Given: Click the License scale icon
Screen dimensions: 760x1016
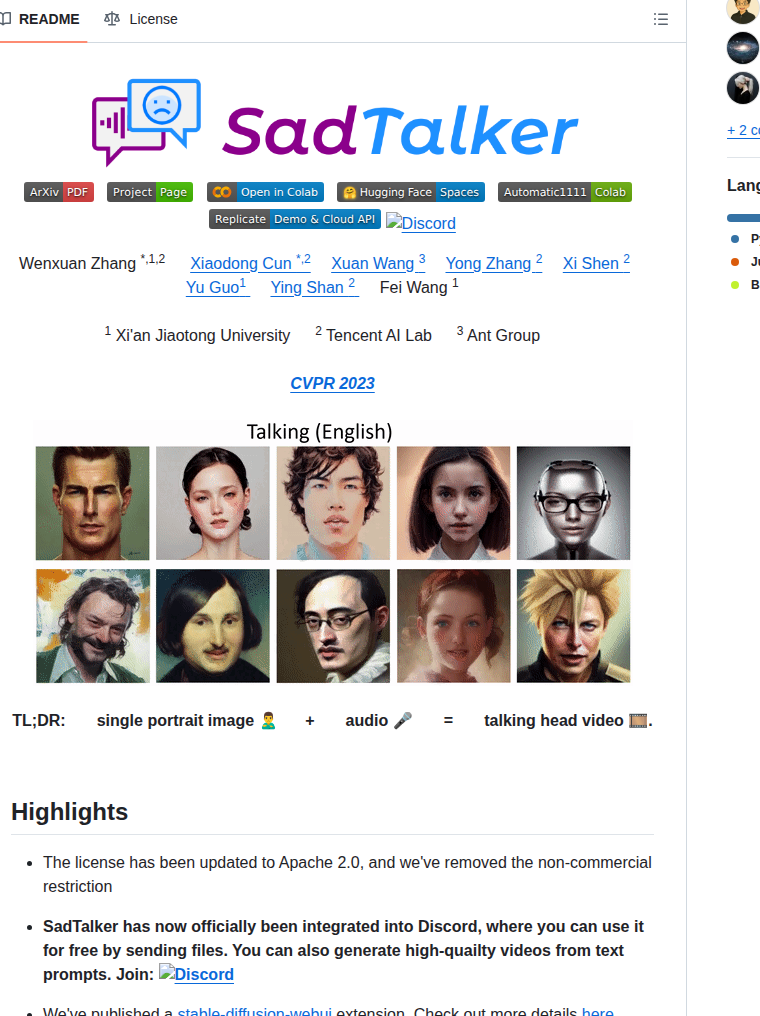Looking at the screenshot, I should pos(112,19).
